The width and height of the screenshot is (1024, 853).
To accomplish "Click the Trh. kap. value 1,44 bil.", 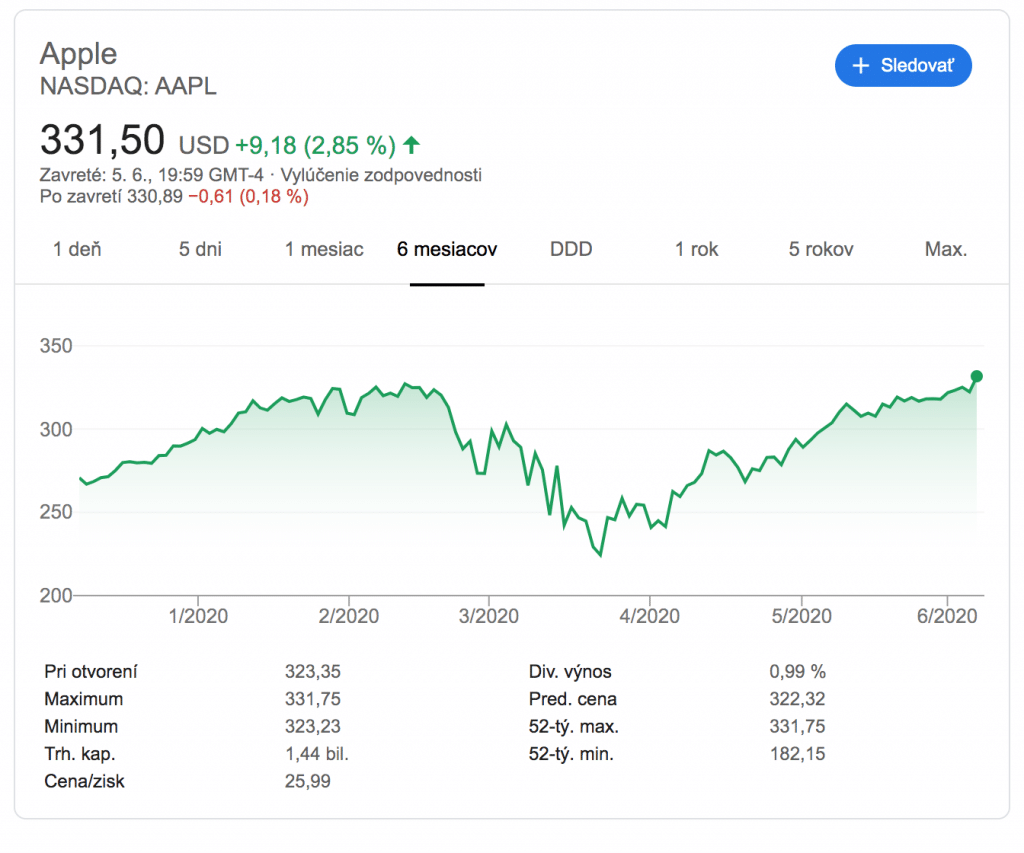I will (316, 754).
